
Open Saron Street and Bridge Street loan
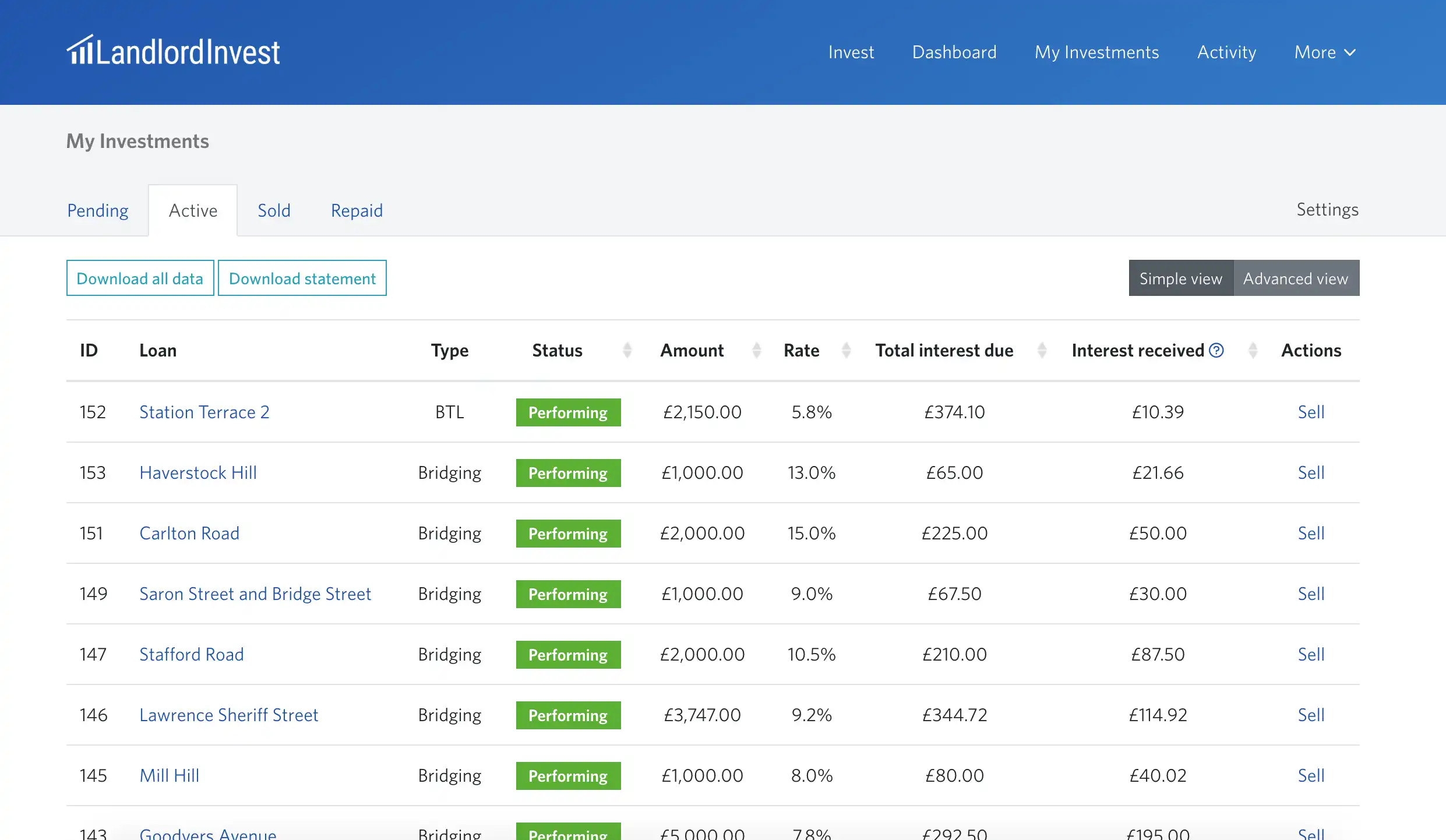coord(255,594)
